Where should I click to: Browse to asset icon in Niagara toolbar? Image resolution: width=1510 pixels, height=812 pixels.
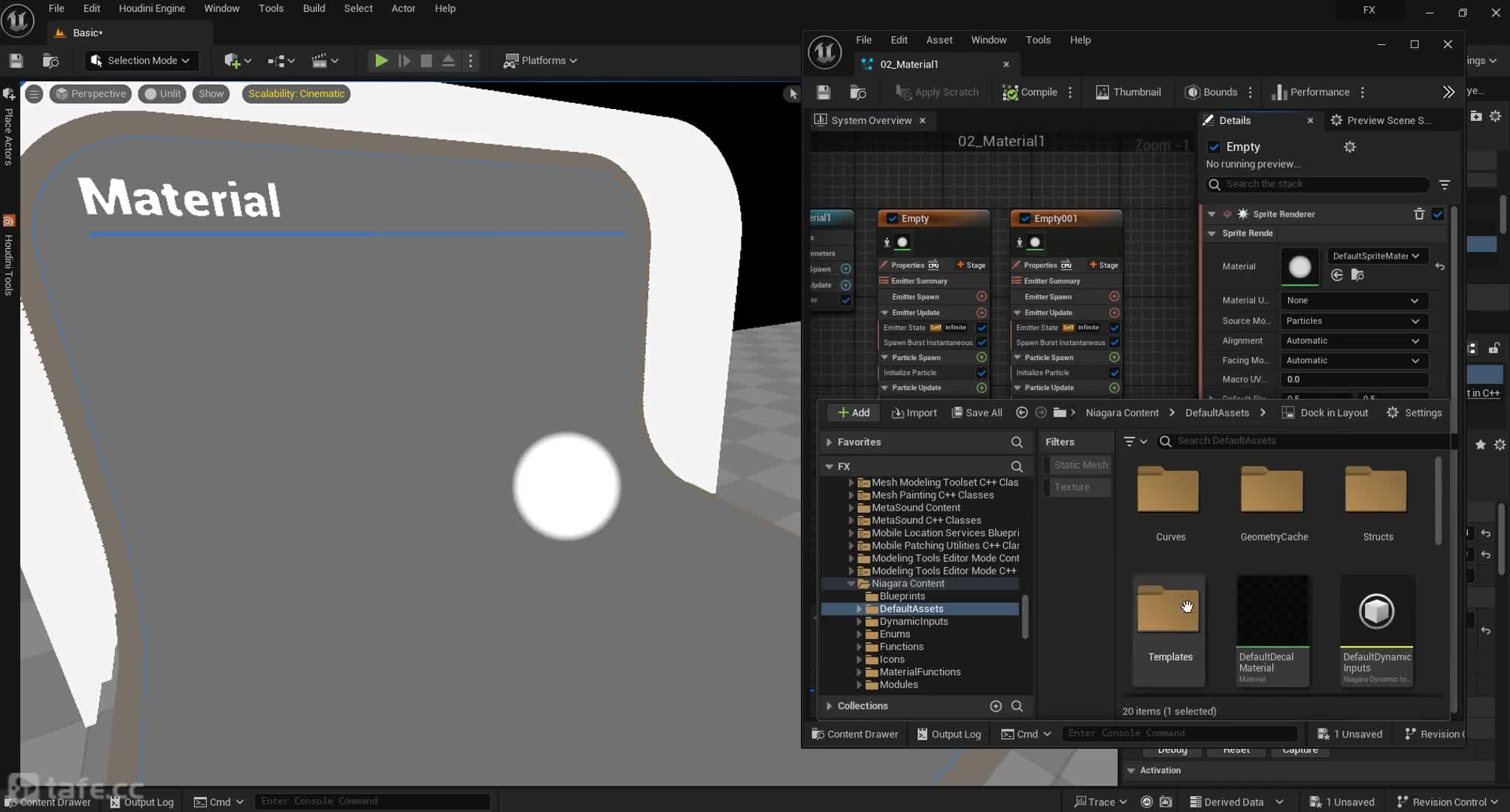pyautogui.click(x=857, y=92)
